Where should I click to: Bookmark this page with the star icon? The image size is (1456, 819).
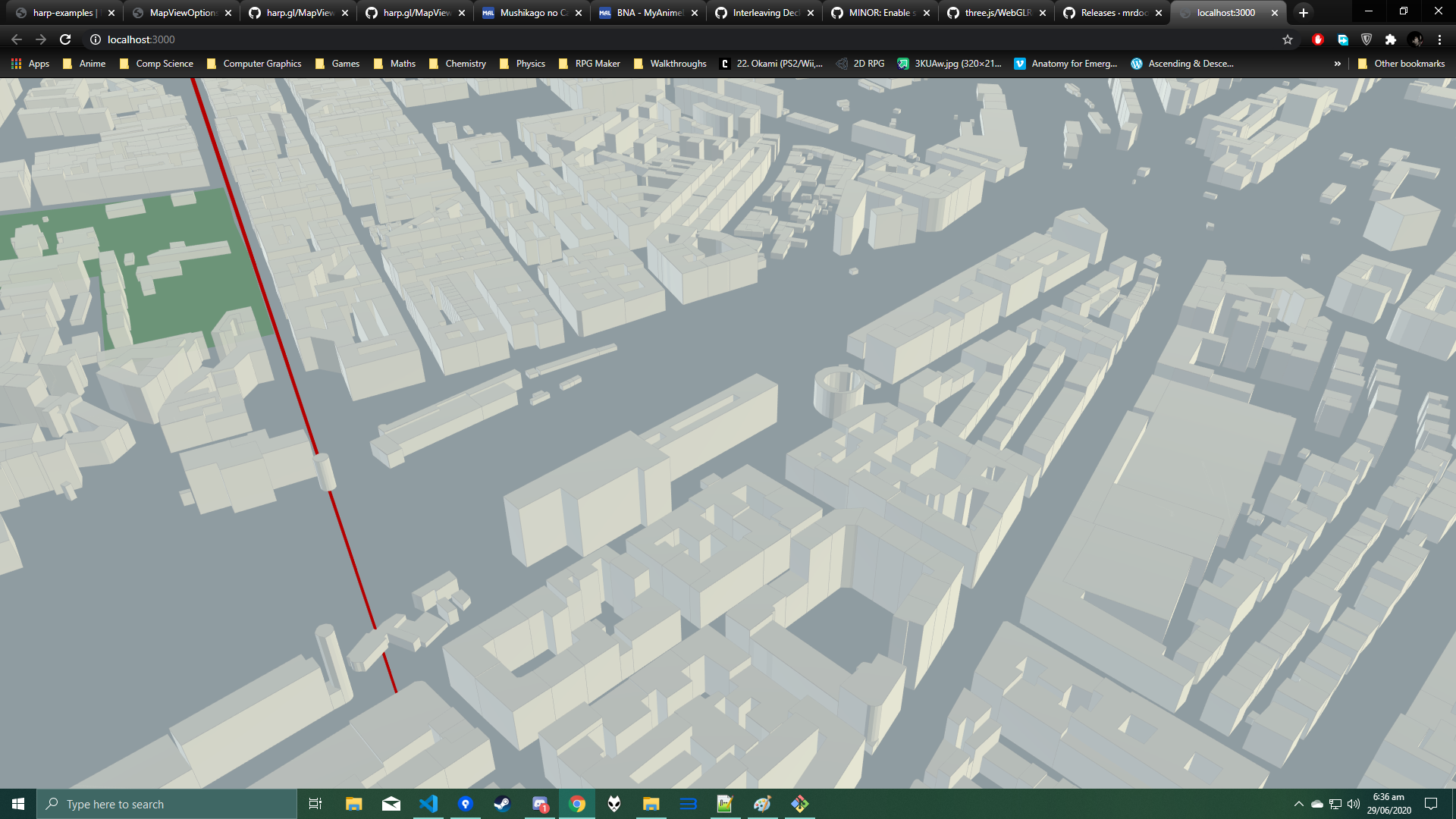tap(1287, 39)
